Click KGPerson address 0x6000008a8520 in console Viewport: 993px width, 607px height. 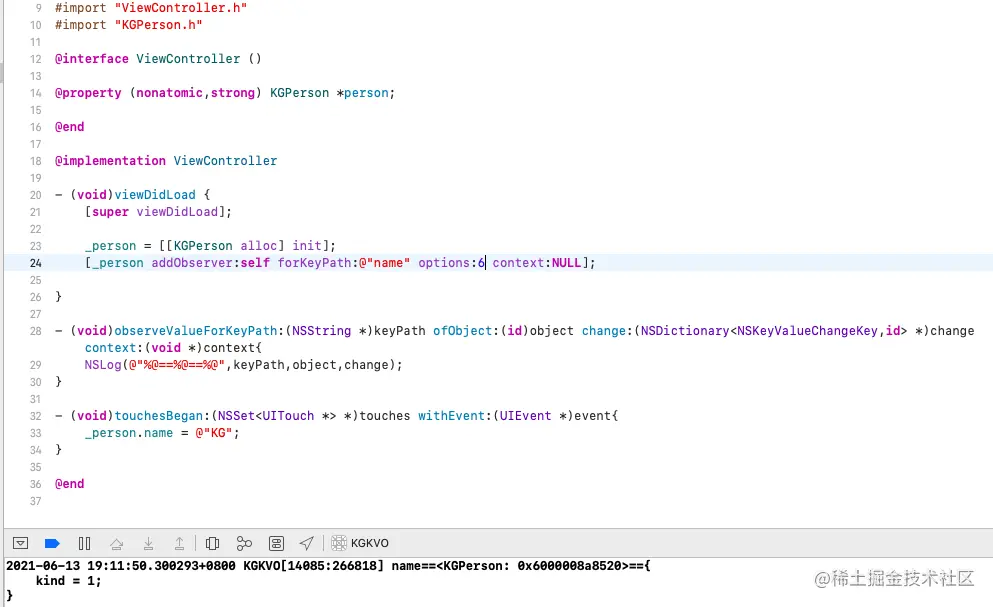pyautogui.click(x=569, y=566)
